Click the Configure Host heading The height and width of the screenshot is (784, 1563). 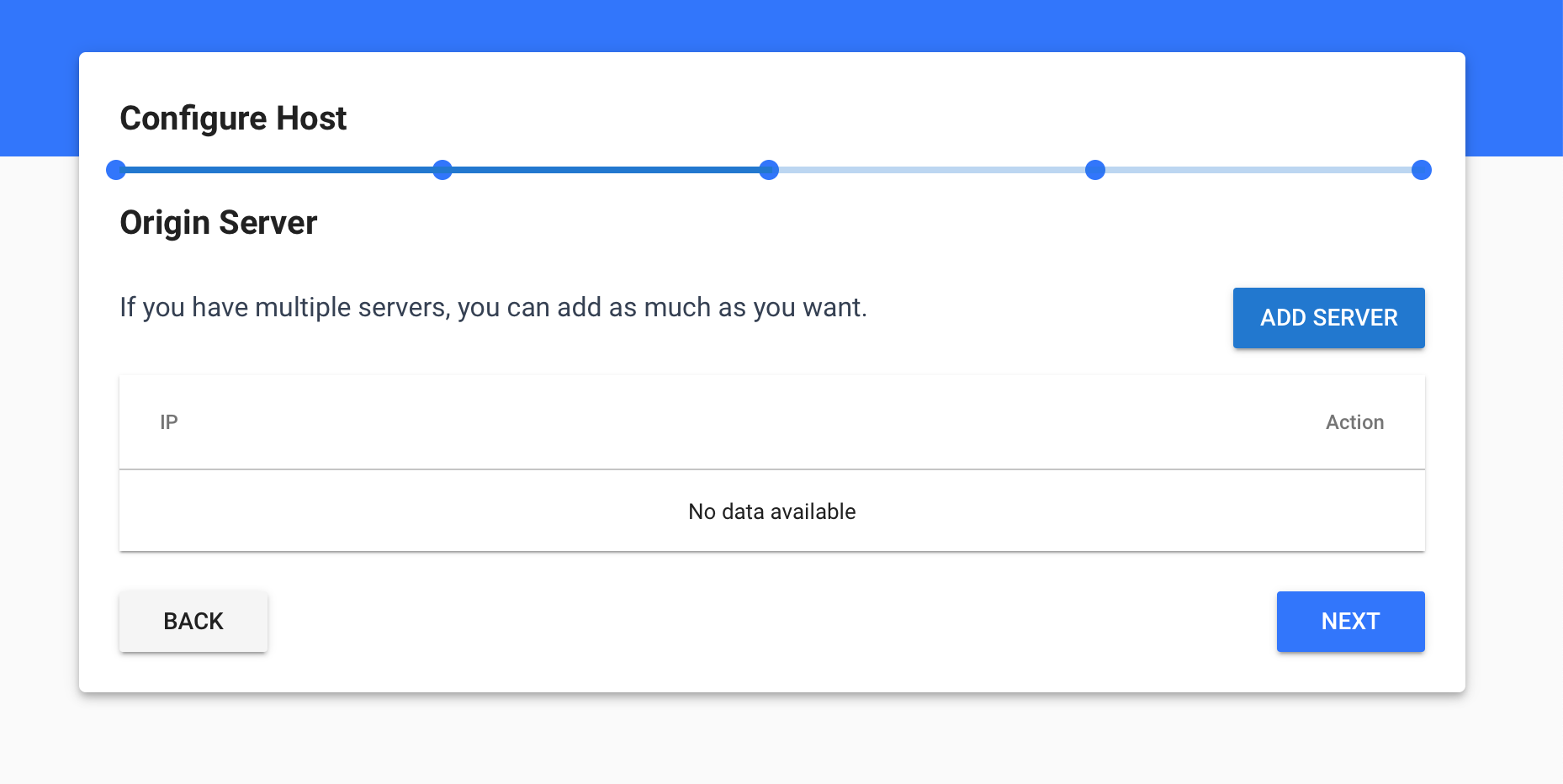click(233, 119)
